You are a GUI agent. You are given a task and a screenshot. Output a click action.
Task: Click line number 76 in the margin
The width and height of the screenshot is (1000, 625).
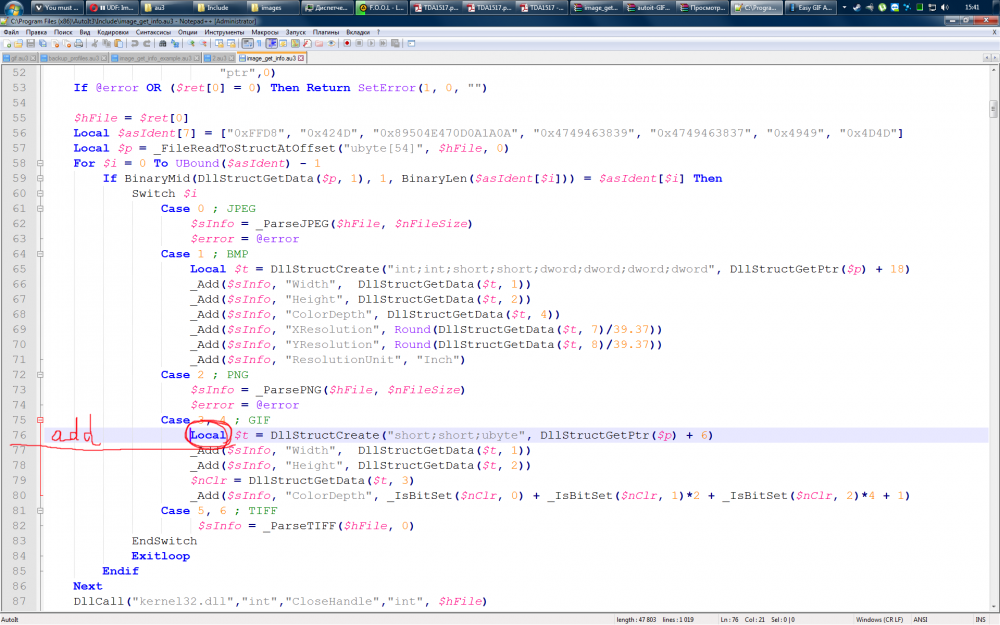20,436
